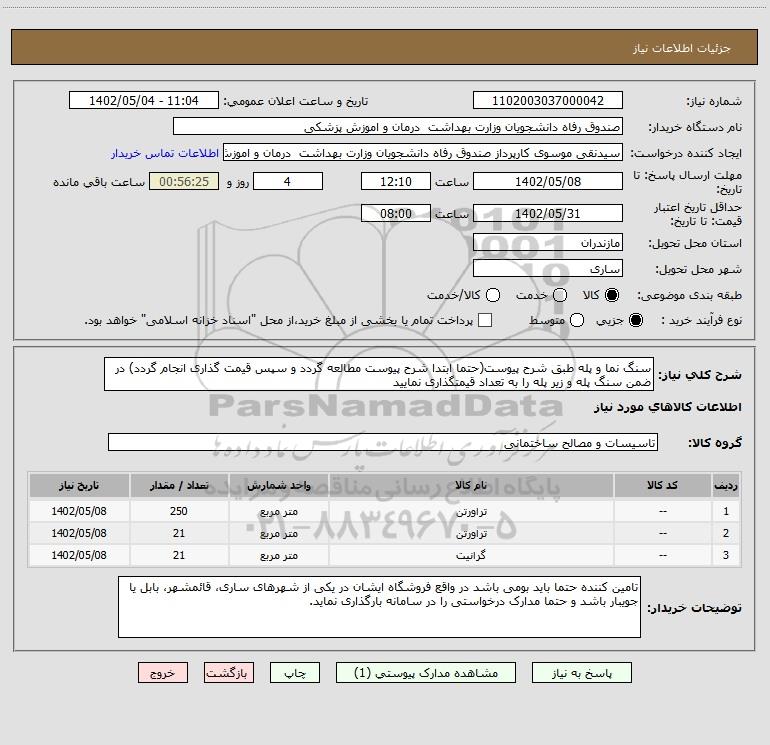Click the خروج exit button
Screen dimensions: 770x745
click(x=163, y=673)
